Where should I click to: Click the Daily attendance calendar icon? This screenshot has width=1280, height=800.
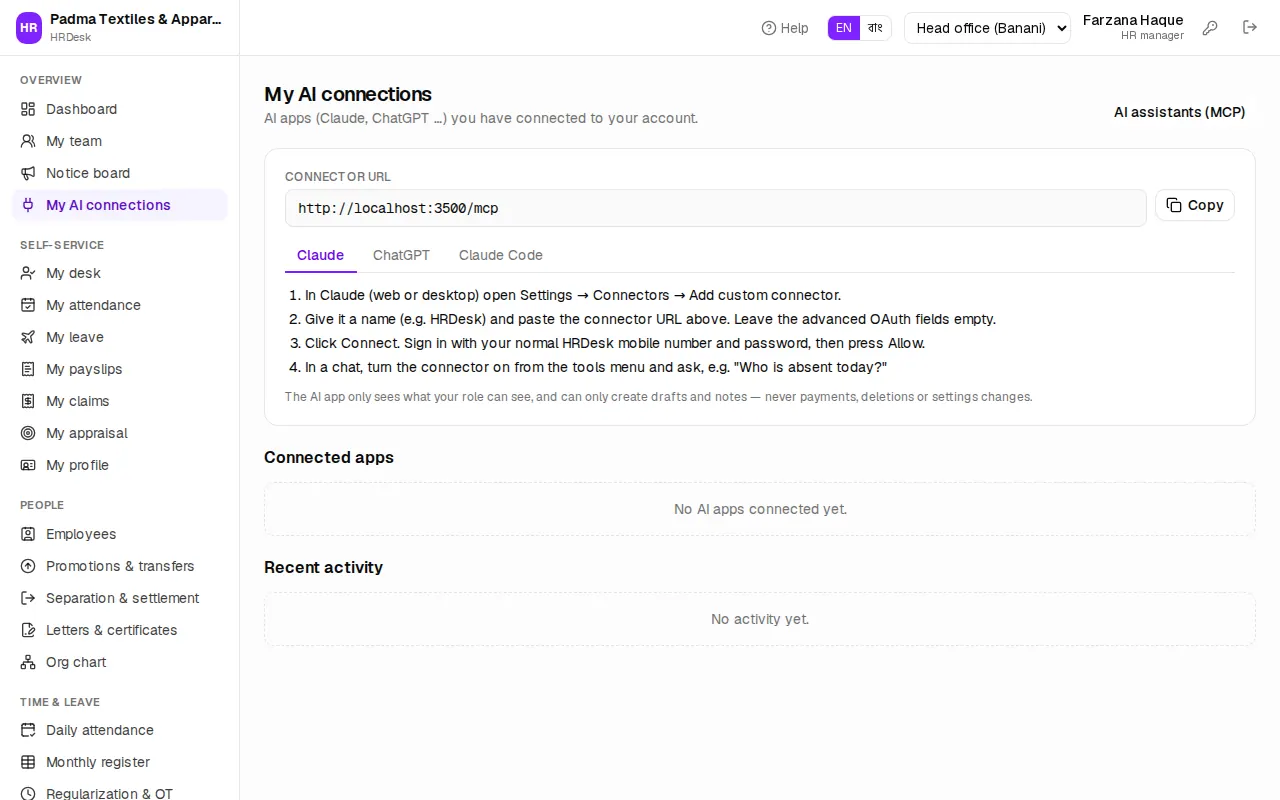click(28, 730)
